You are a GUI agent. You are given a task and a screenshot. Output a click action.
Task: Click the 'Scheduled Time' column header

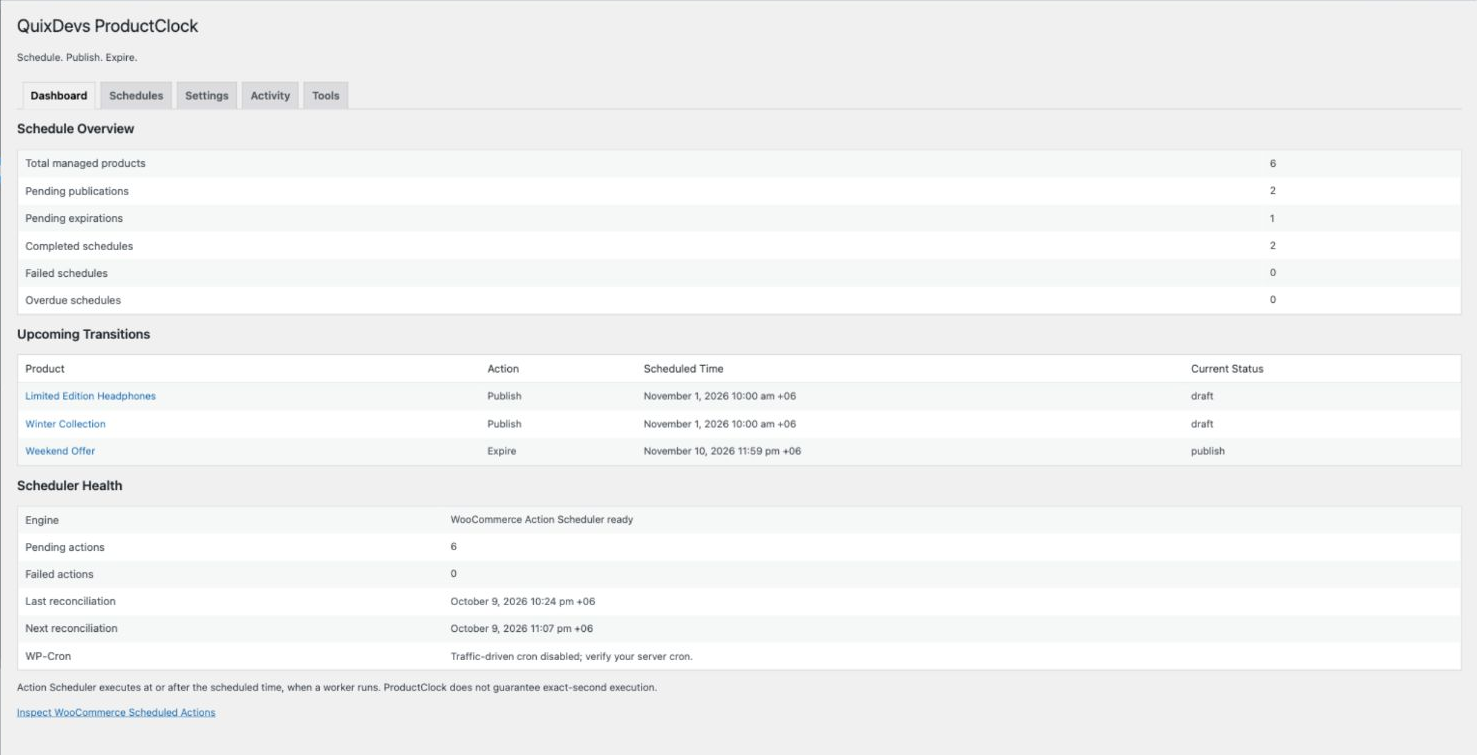(x=684, y=369)
